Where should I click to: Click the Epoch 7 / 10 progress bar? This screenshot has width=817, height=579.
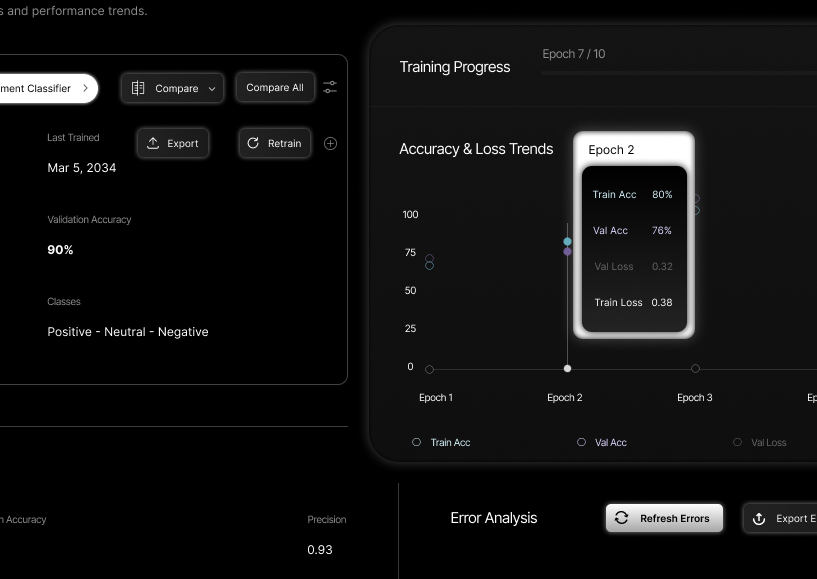point(679,73)
